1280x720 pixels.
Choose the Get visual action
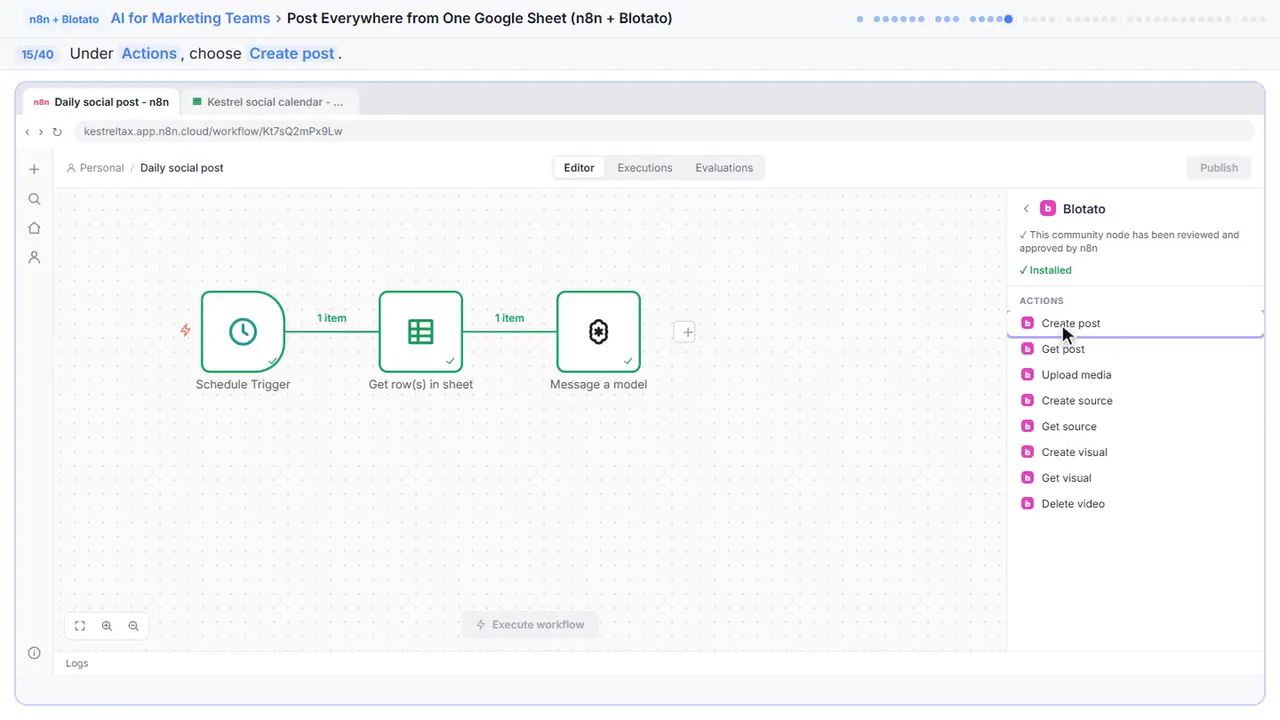1136,479
